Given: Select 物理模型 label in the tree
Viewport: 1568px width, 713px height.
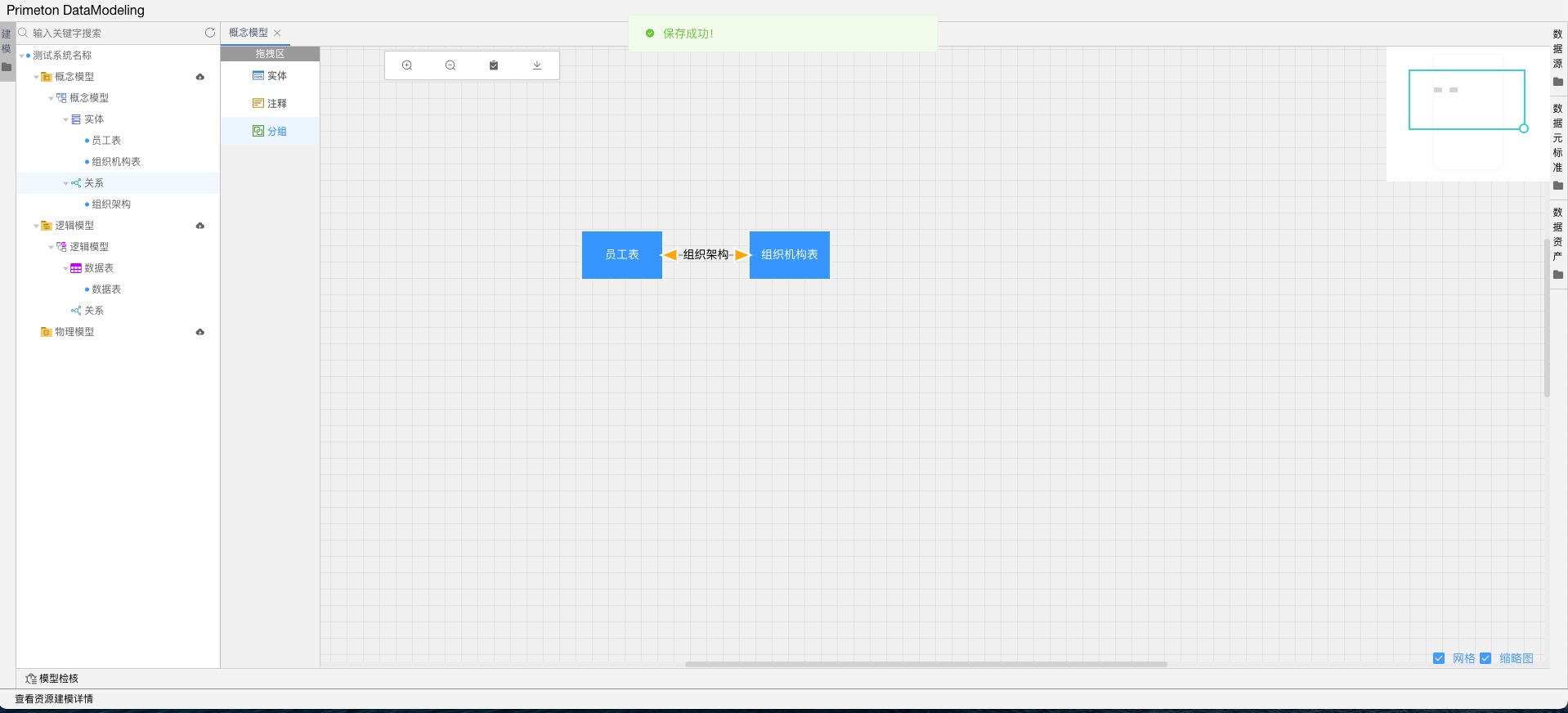Looking at the screenshot, I should click(x=74, y=332).
